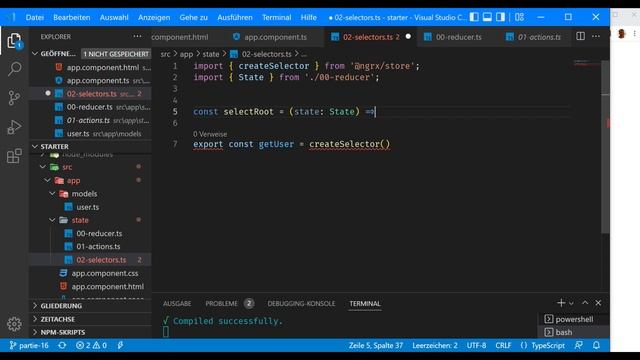Click the Leerzeichen: 2 indentation setting

435,345
